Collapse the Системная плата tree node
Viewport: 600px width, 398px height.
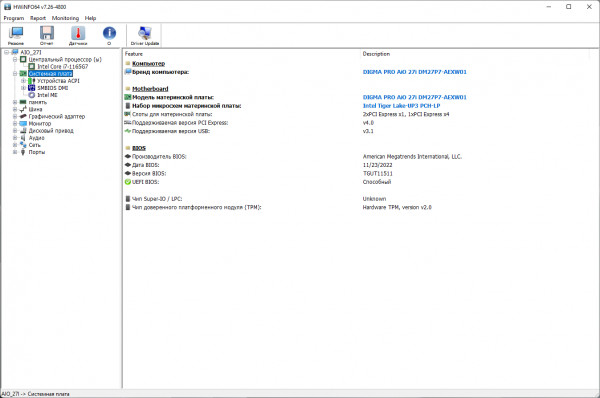click(15, 73)
